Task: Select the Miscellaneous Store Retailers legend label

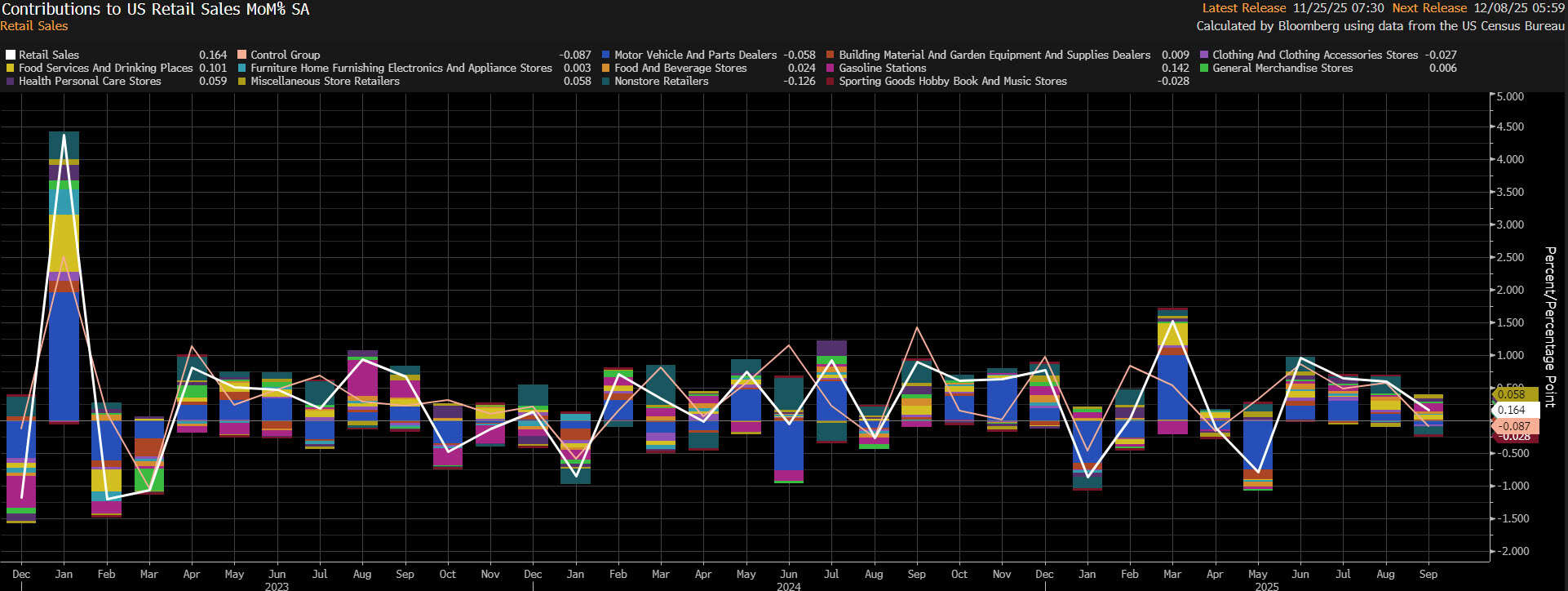Action: point(325,82)
